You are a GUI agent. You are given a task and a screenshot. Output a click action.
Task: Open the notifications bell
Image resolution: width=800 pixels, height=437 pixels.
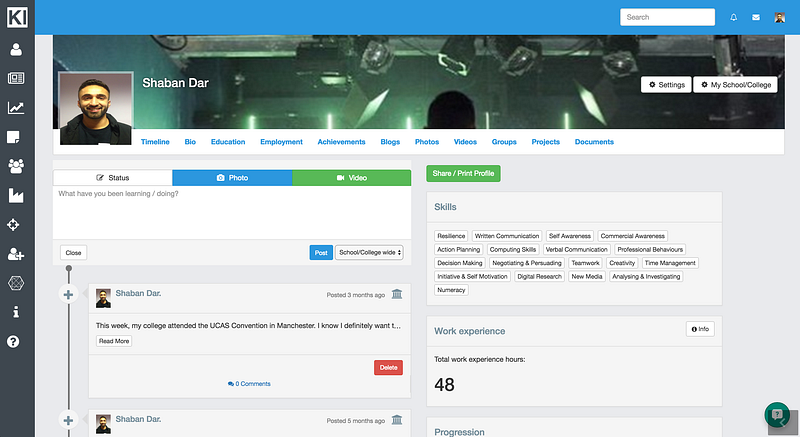(734, 17)
